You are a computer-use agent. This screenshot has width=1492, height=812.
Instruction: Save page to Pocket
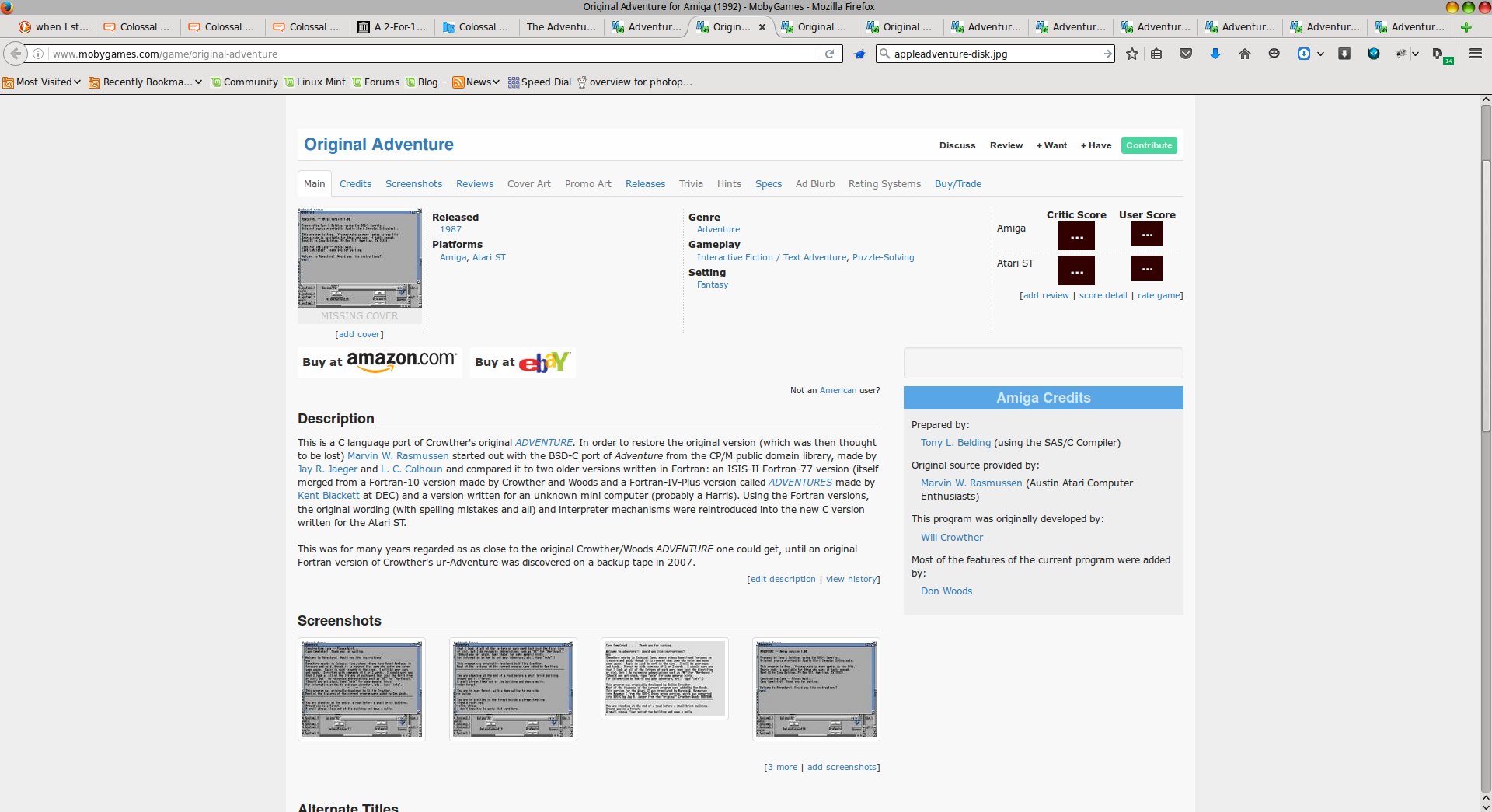[x=1186, y=54]
